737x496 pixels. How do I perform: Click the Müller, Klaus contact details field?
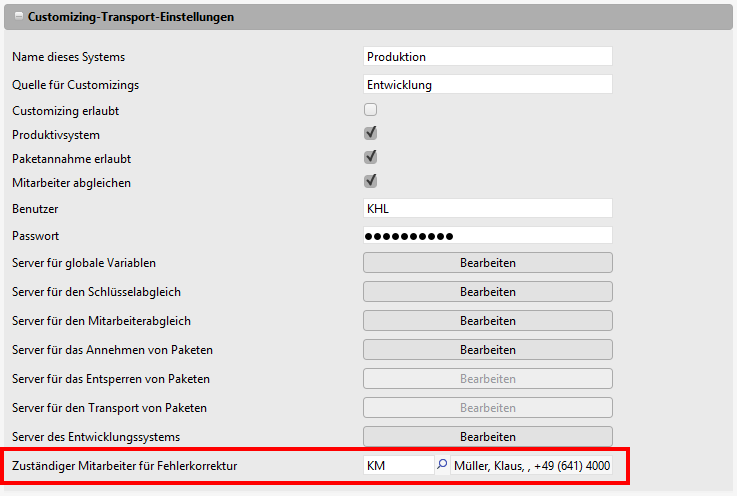(531, 466)
